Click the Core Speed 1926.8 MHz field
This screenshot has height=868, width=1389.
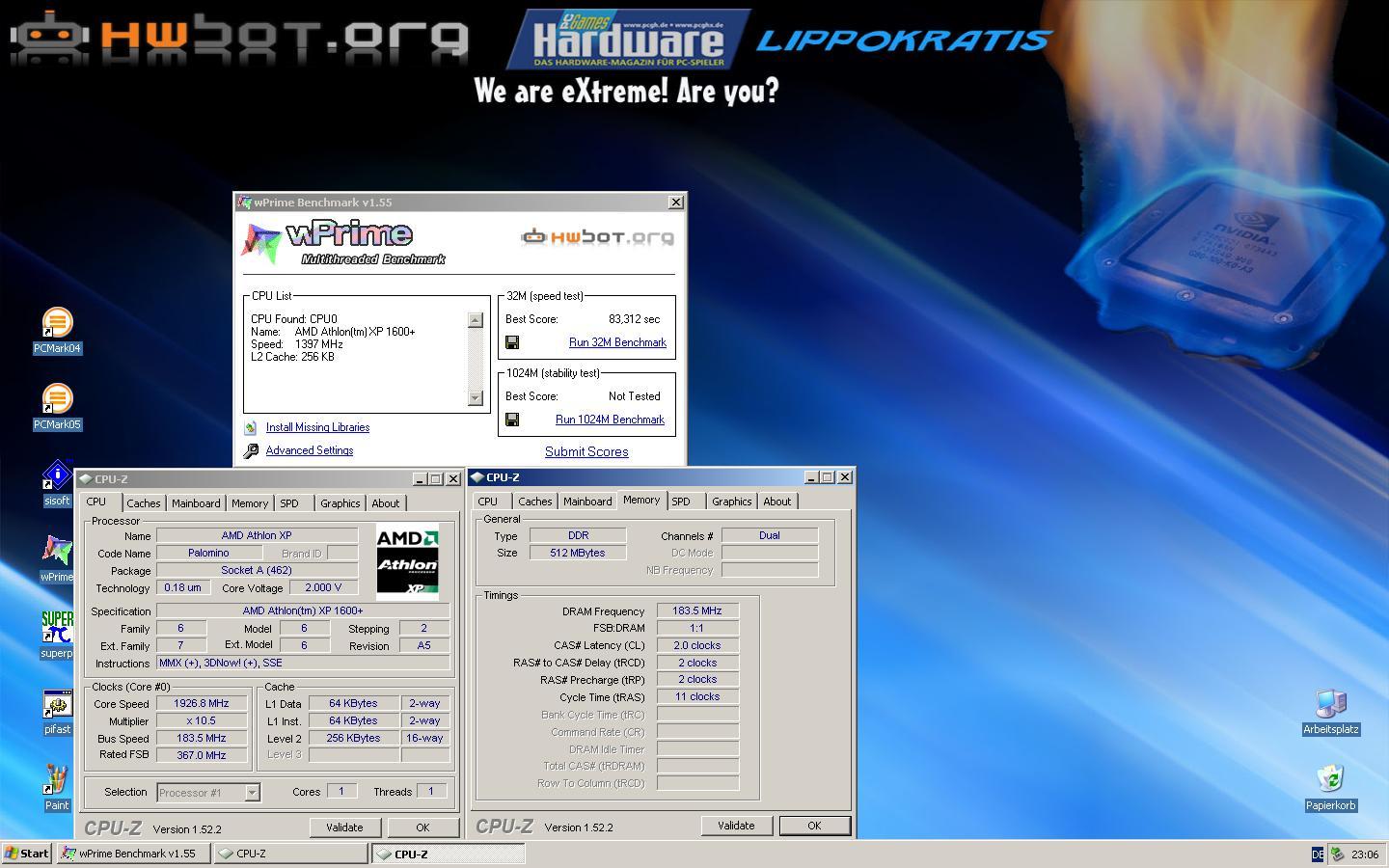(x=202, y=704)
